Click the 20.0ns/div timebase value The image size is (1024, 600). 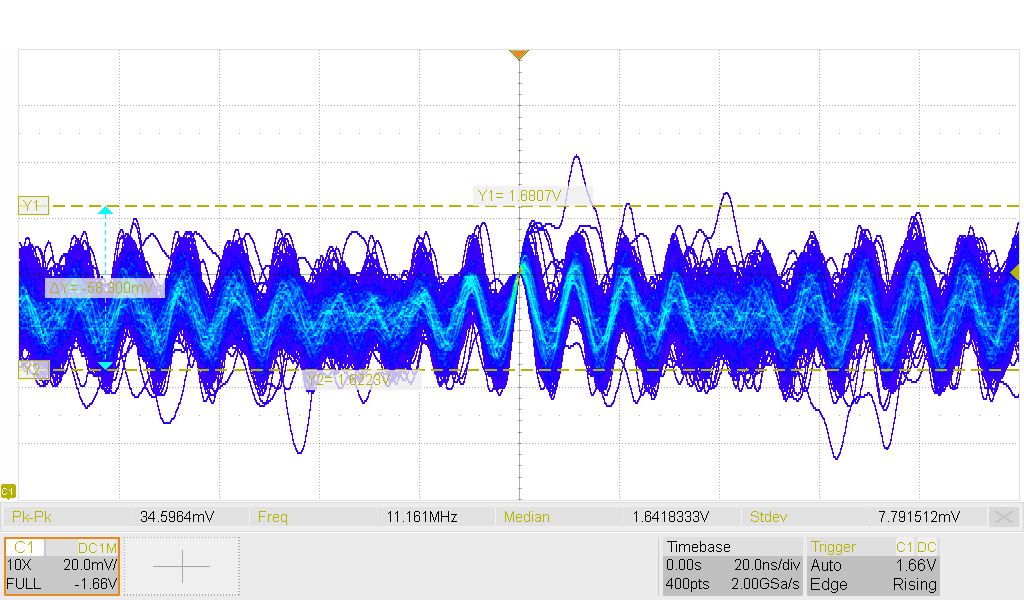tap(769, 566)
